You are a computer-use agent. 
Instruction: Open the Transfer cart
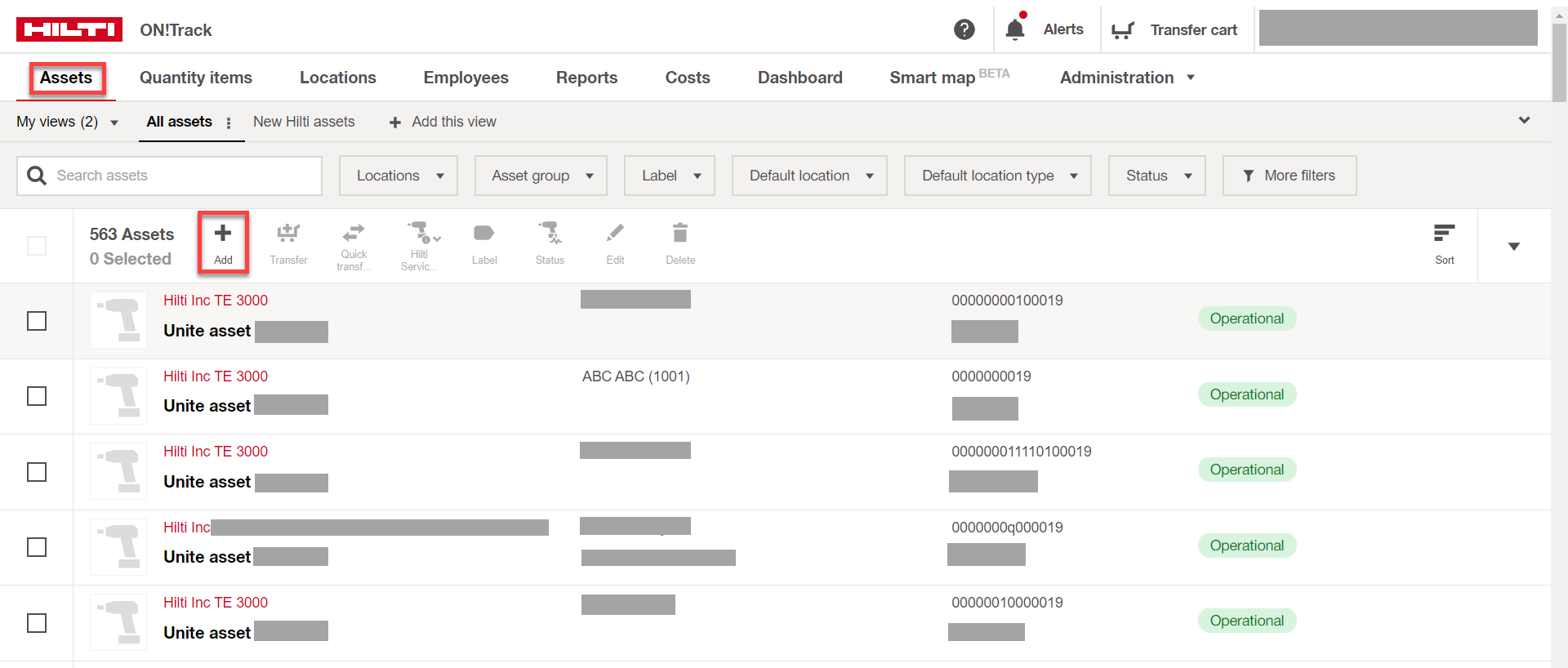point(1175,30)
